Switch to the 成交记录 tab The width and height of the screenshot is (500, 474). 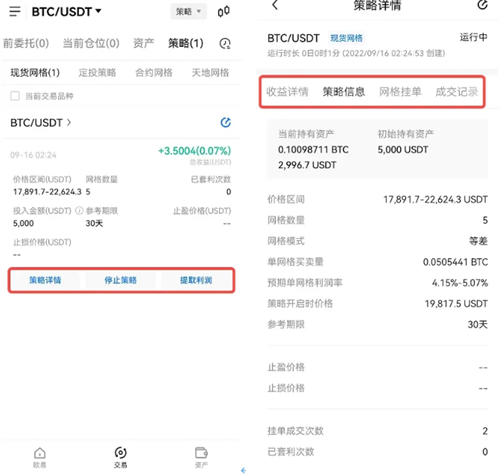[x=457, y=92]
